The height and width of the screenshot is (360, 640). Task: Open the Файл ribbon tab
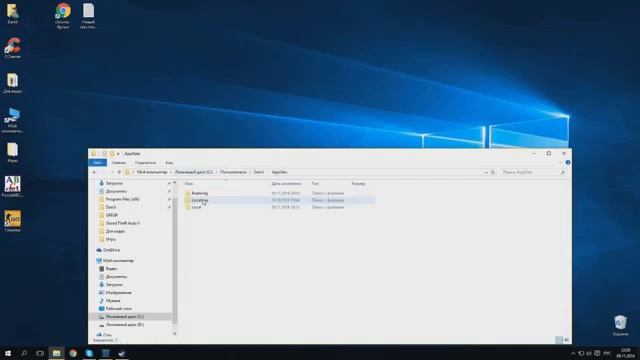(x=98, y=162)
